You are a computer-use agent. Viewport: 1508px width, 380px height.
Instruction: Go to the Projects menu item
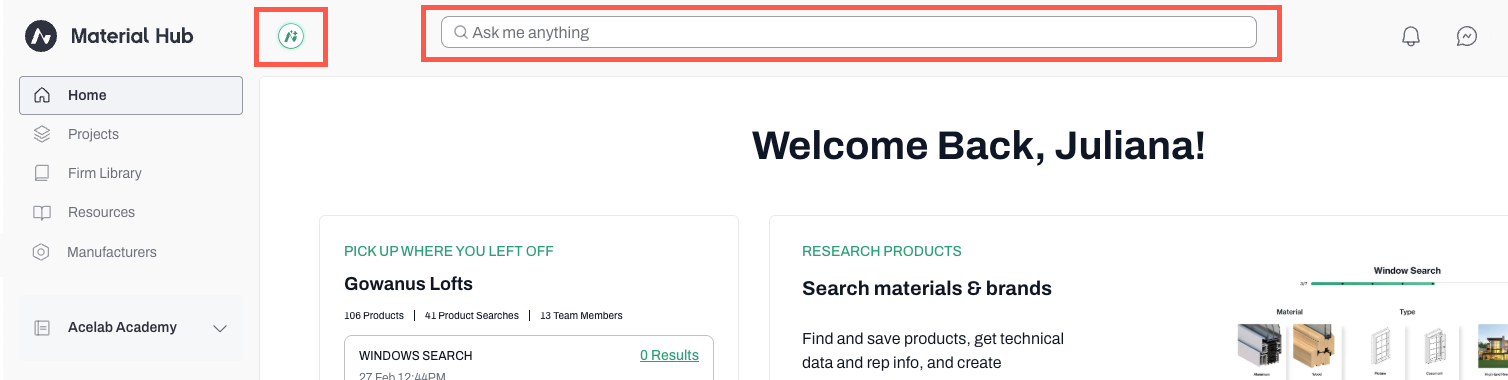[x=131, y=134]
